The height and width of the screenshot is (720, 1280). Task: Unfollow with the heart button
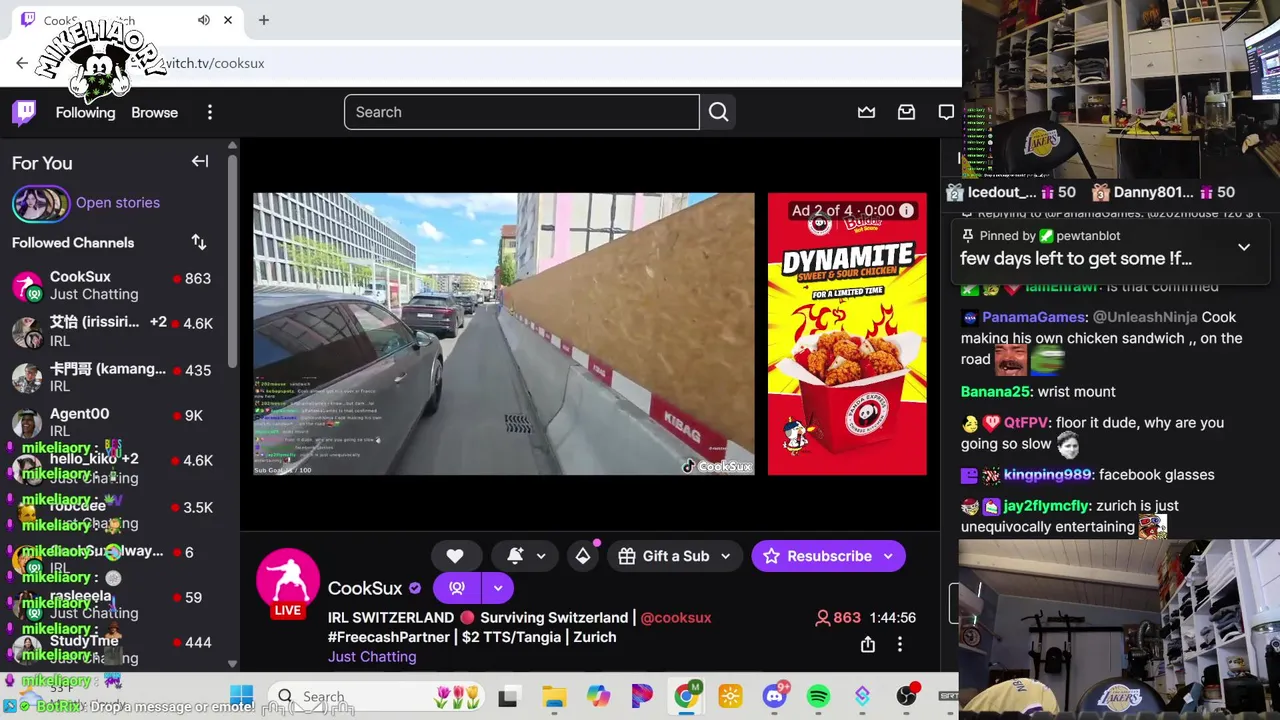[x=455, y=556]
